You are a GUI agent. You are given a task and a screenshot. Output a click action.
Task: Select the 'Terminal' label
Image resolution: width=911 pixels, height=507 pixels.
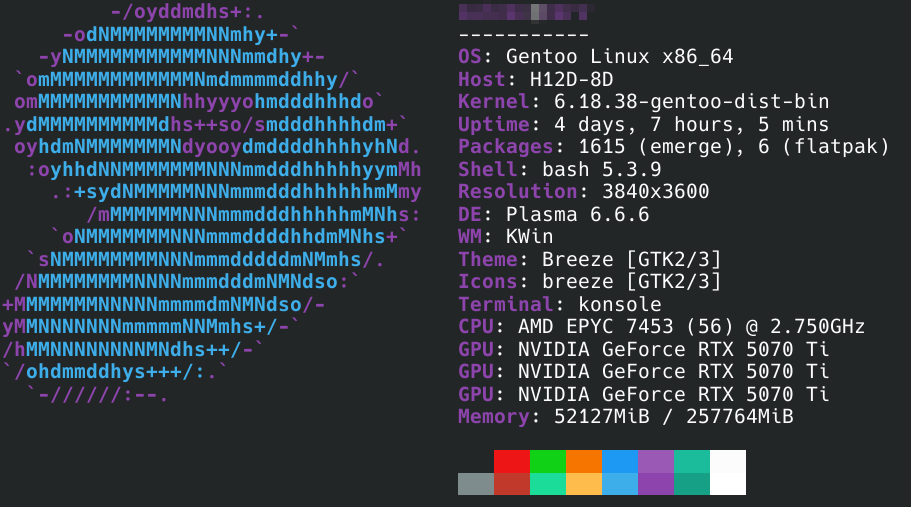pyautogui.click(x=505, y=304)
